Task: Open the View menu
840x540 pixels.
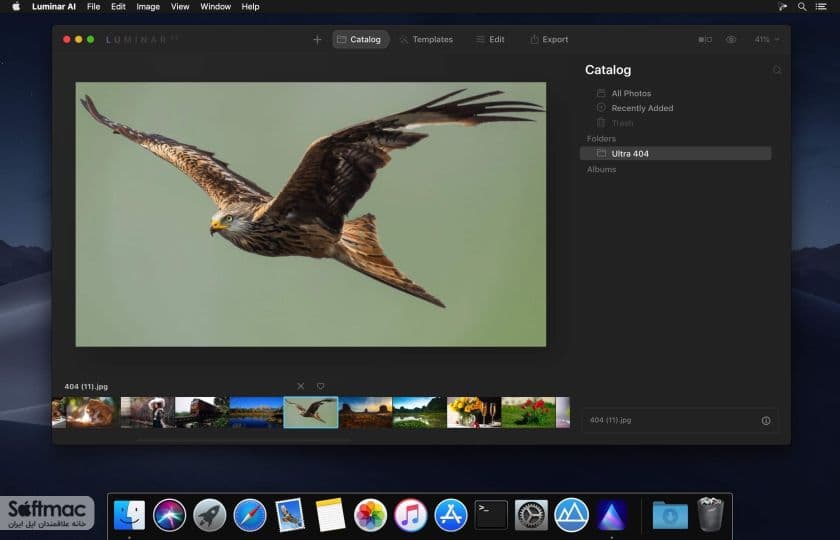Action: click(x=180, y=6)
